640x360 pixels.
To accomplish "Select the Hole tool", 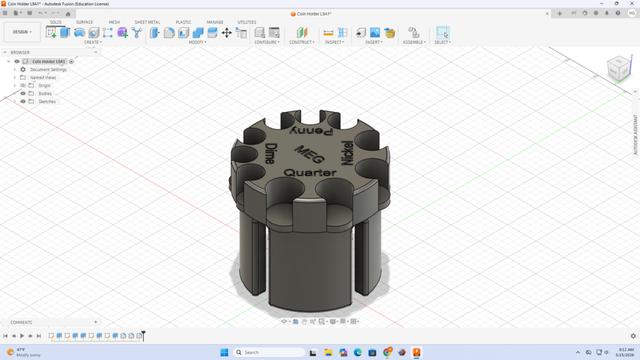I will pyautogui.click(x=94, y=32).
